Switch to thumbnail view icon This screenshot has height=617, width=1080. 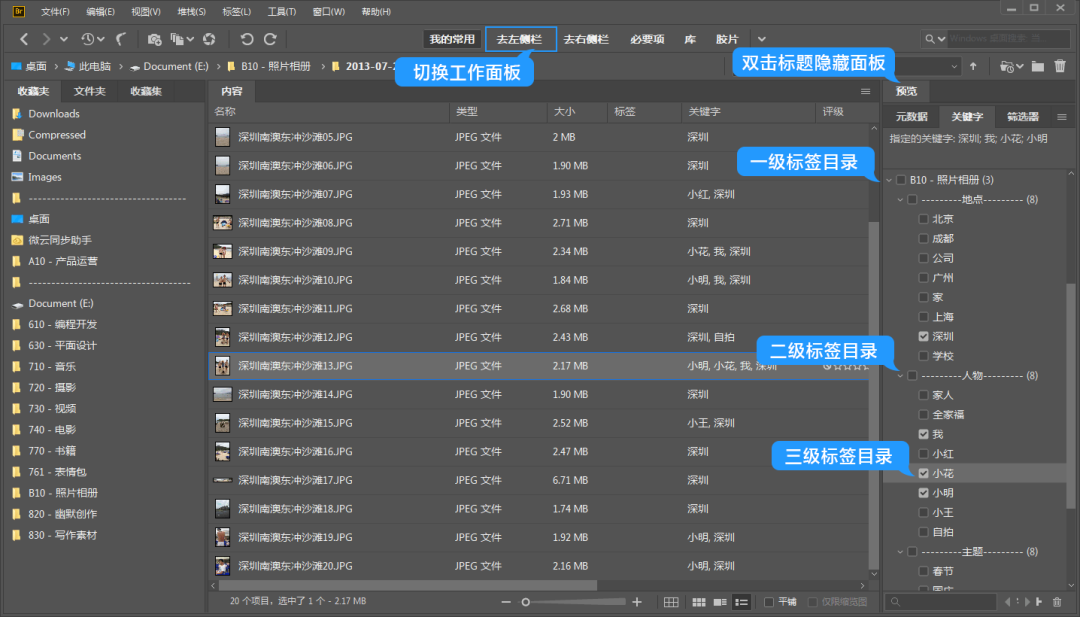click(x=698, y=602)
